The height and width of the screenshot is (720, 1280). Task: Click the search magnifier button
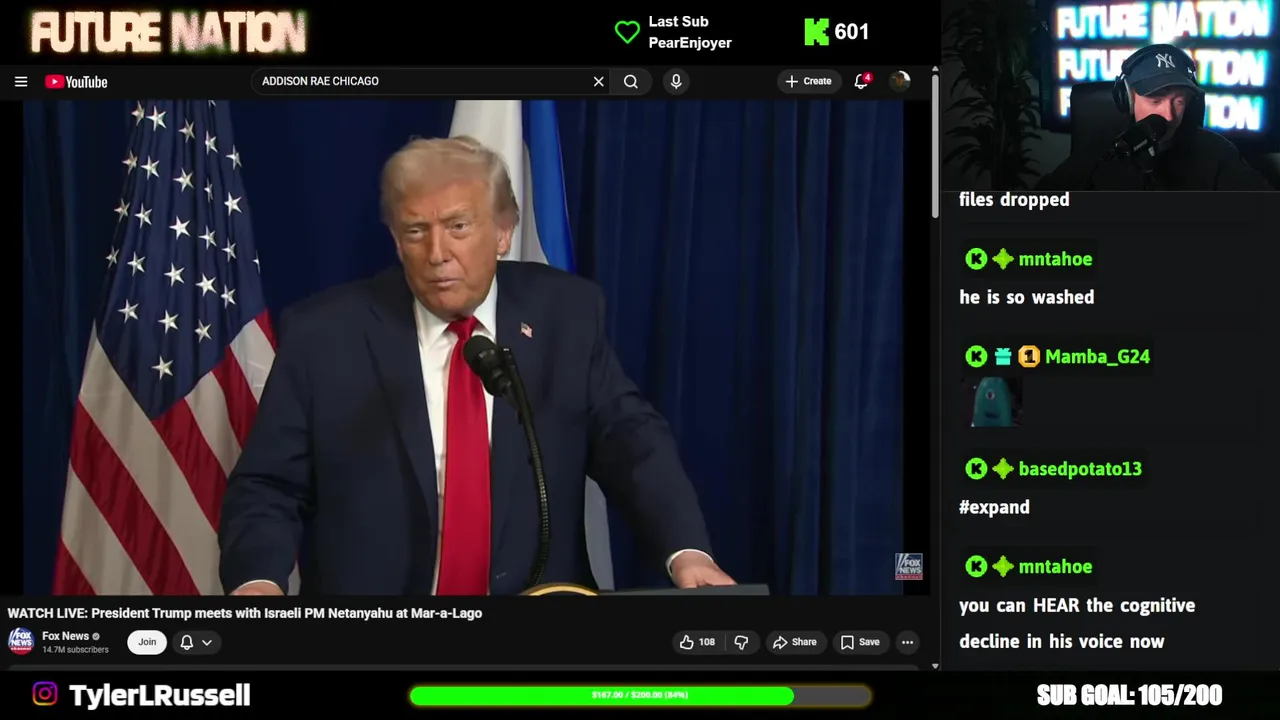click(631, 82)
